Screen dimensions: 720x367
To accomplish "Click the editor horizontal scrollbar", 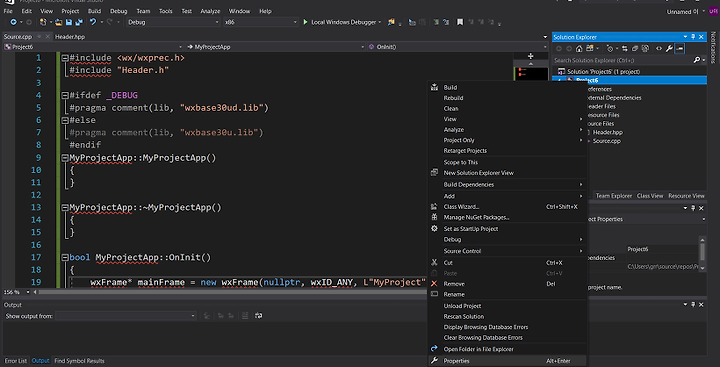I will 232,292.
